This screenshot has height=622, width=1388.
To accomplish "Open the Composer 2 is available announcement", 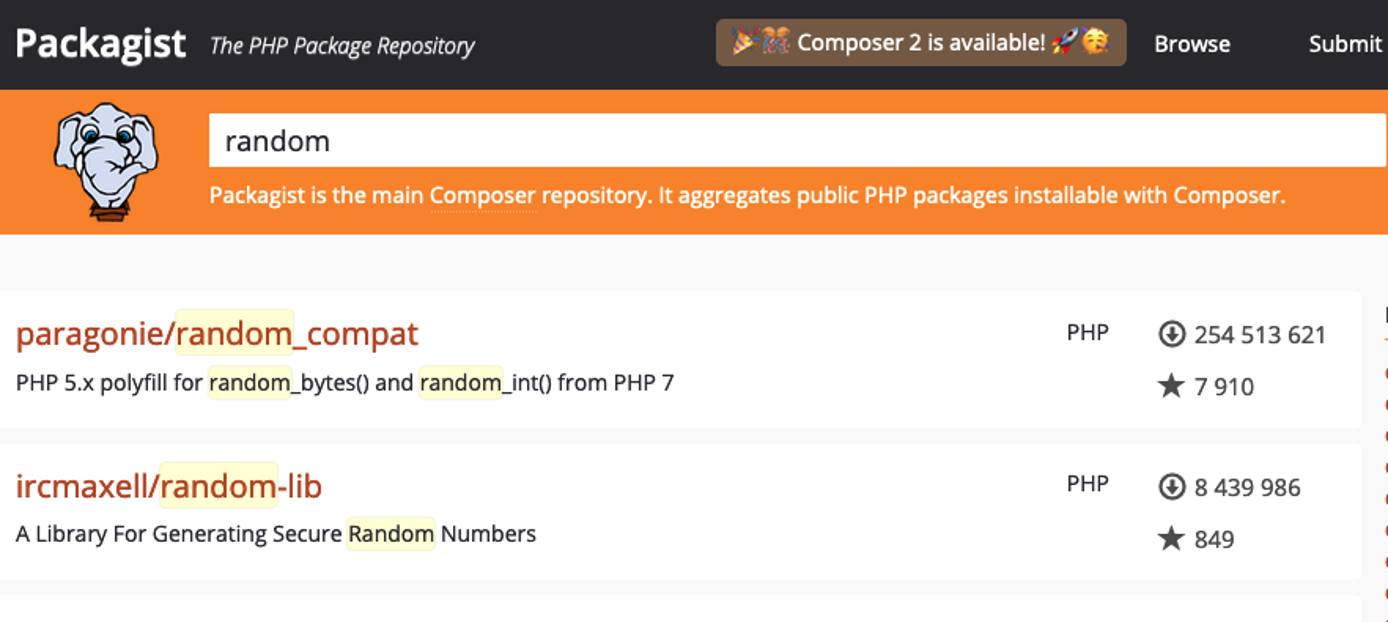I will click(920, 43).
